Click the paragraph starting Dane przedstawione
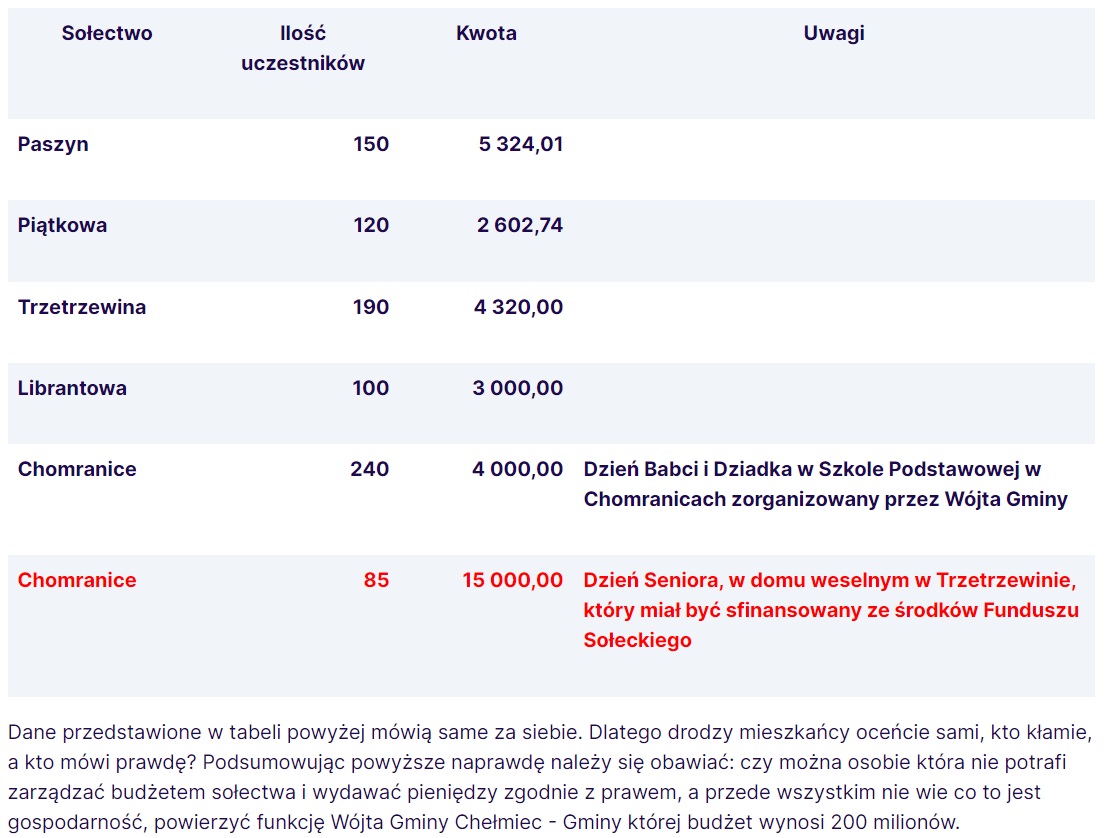Screen dimensions: 1107x838 click(550, 777)
